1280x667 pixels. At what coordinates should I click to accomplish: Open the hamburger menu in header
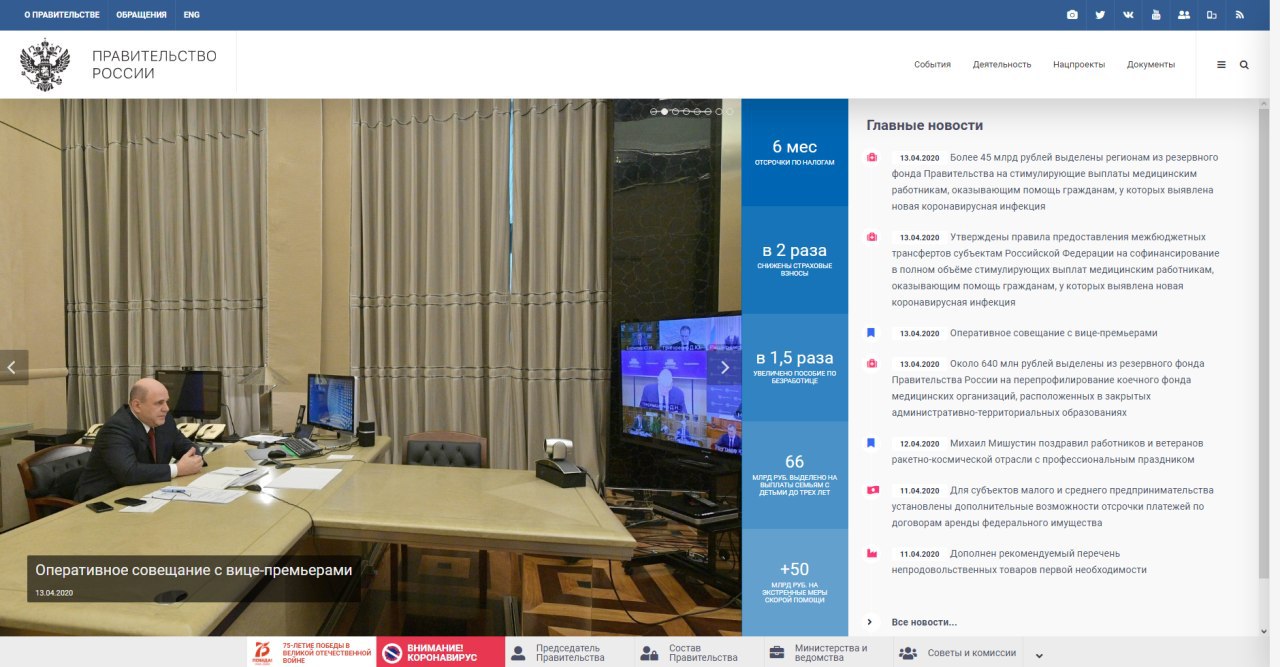(x=1221, y=64)
